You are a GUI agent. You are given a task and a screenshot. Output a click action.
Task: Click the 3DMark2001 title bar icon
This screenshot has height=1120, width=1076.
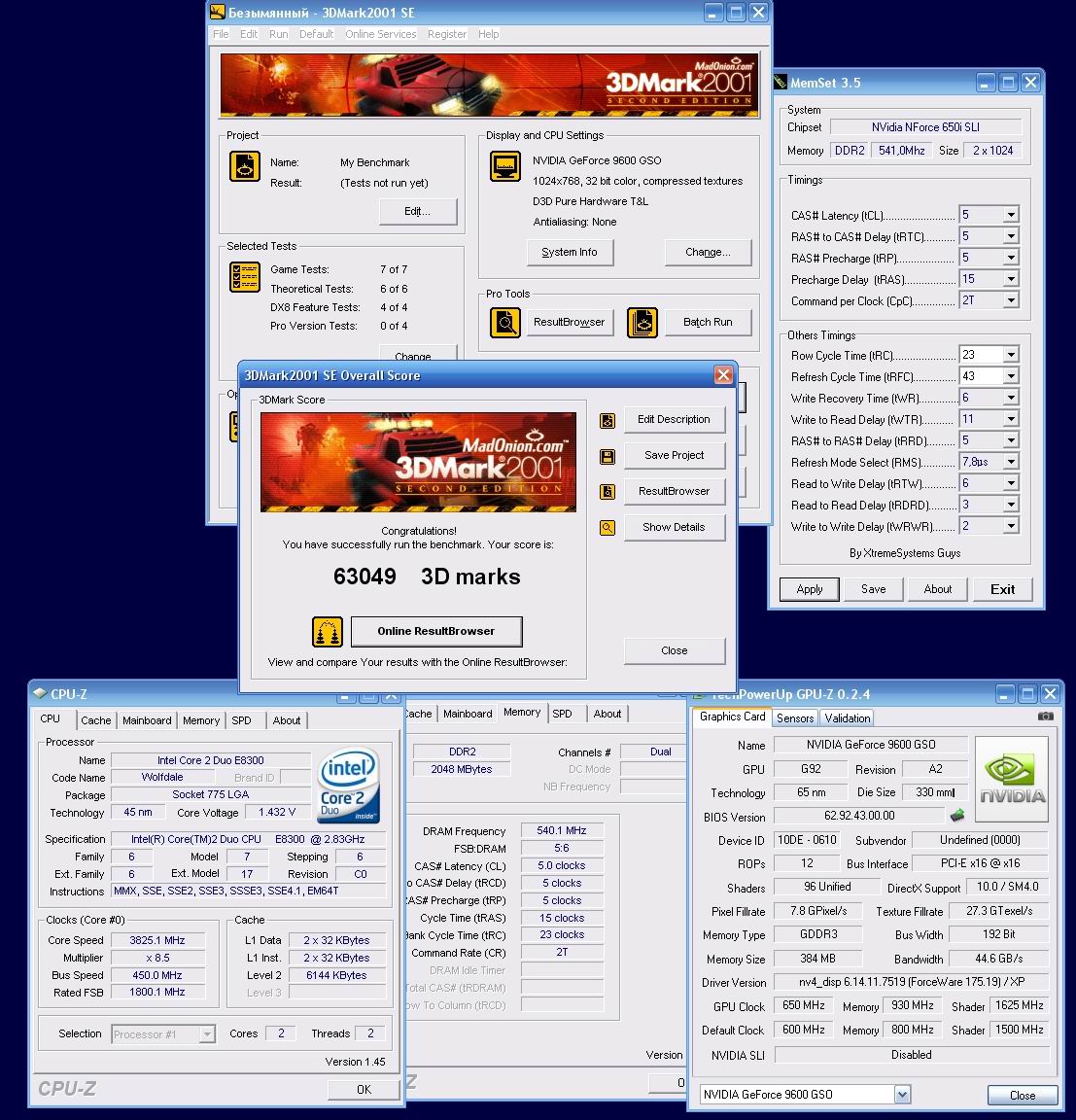click(x=218, y=12)
